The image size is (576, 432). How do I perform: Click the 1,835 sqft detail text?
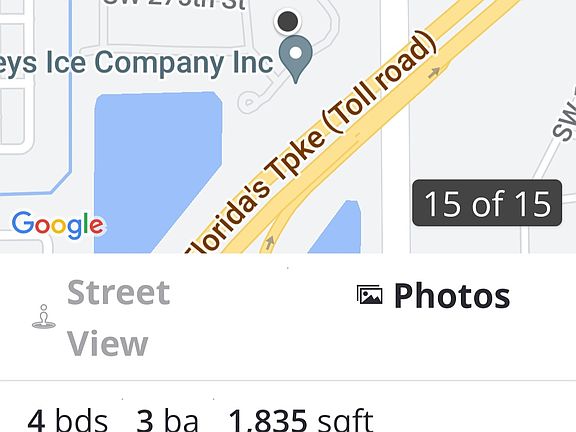coord(301,421)
